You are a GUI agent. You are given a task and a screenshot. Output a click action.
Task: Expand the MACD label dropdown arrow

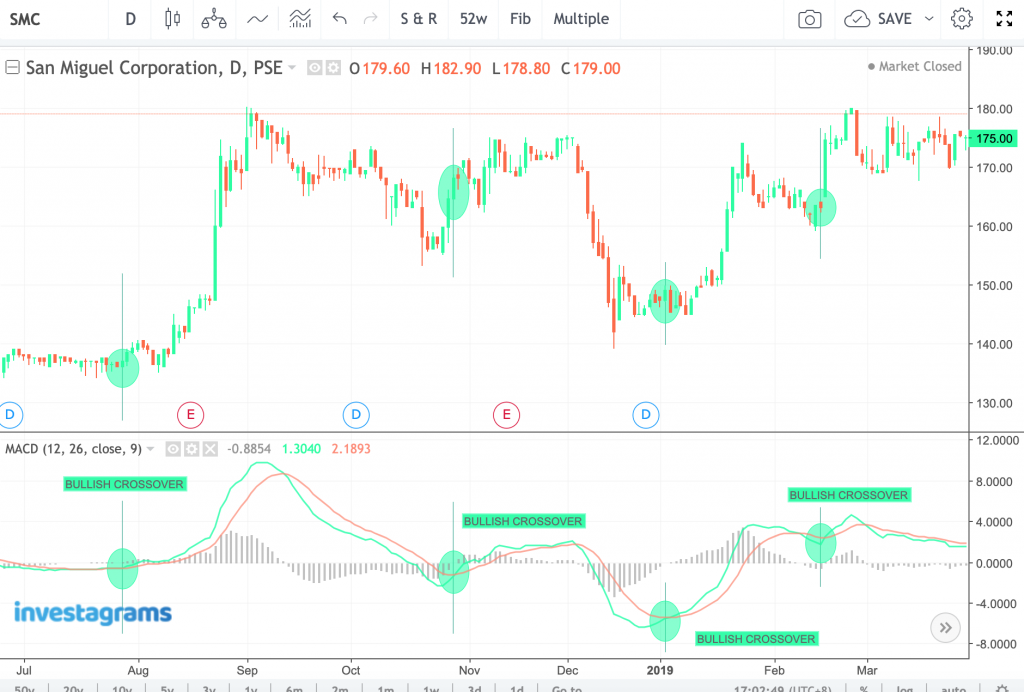[x=150, y=449]
